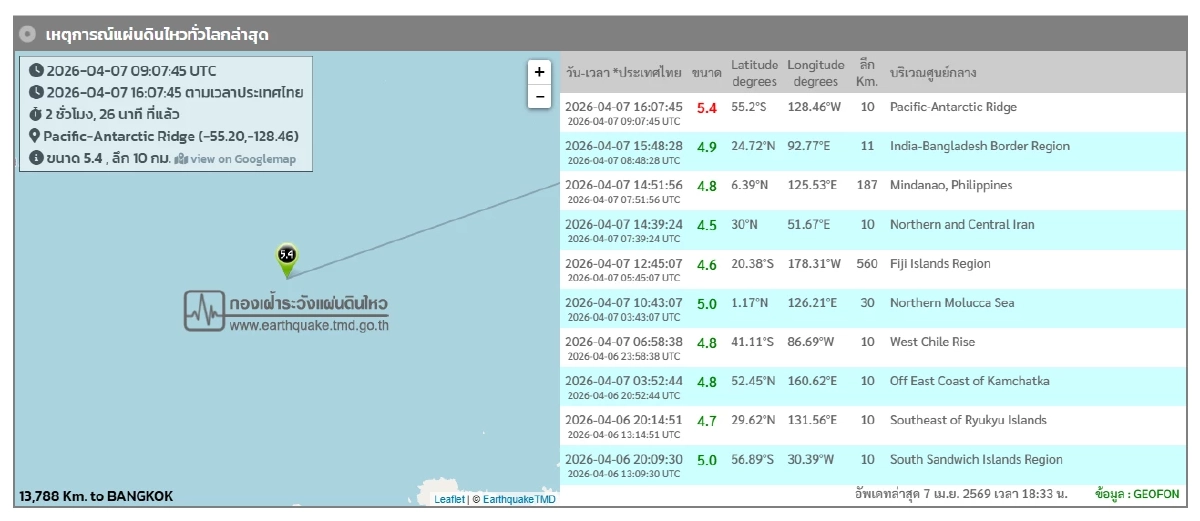Viewport: 1200px width, 521px height.
Task: Zoom in the map with plus button
Action: point(539,72)
